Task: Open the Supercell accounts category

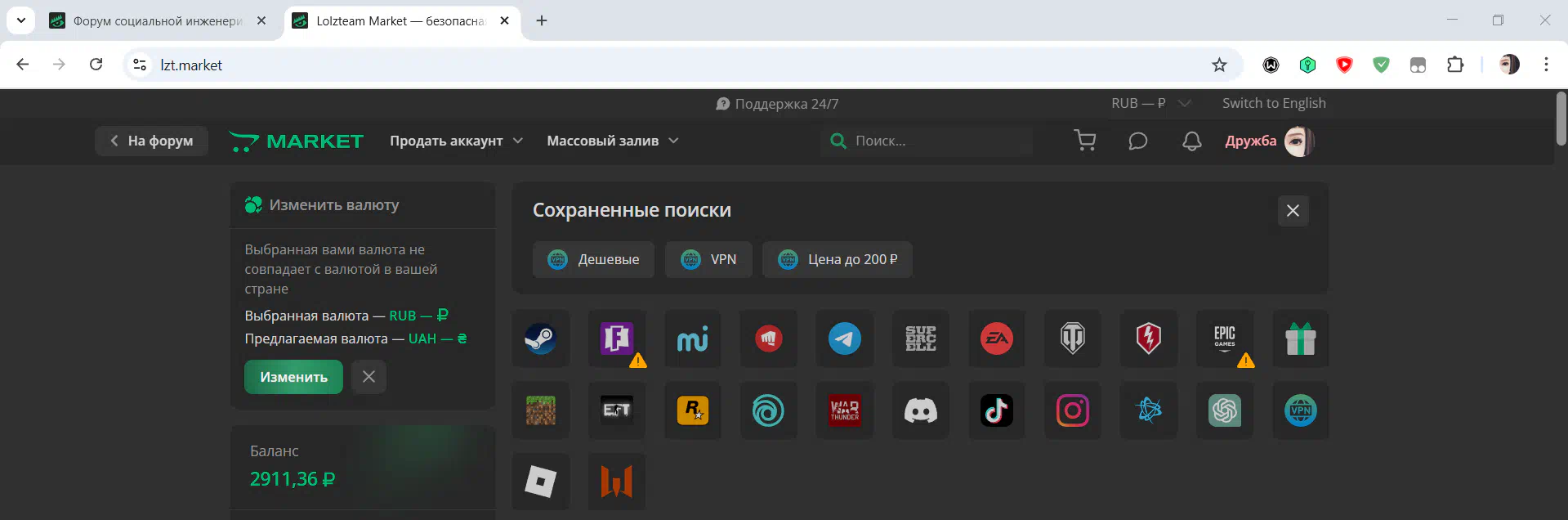Action: (921, 338)
